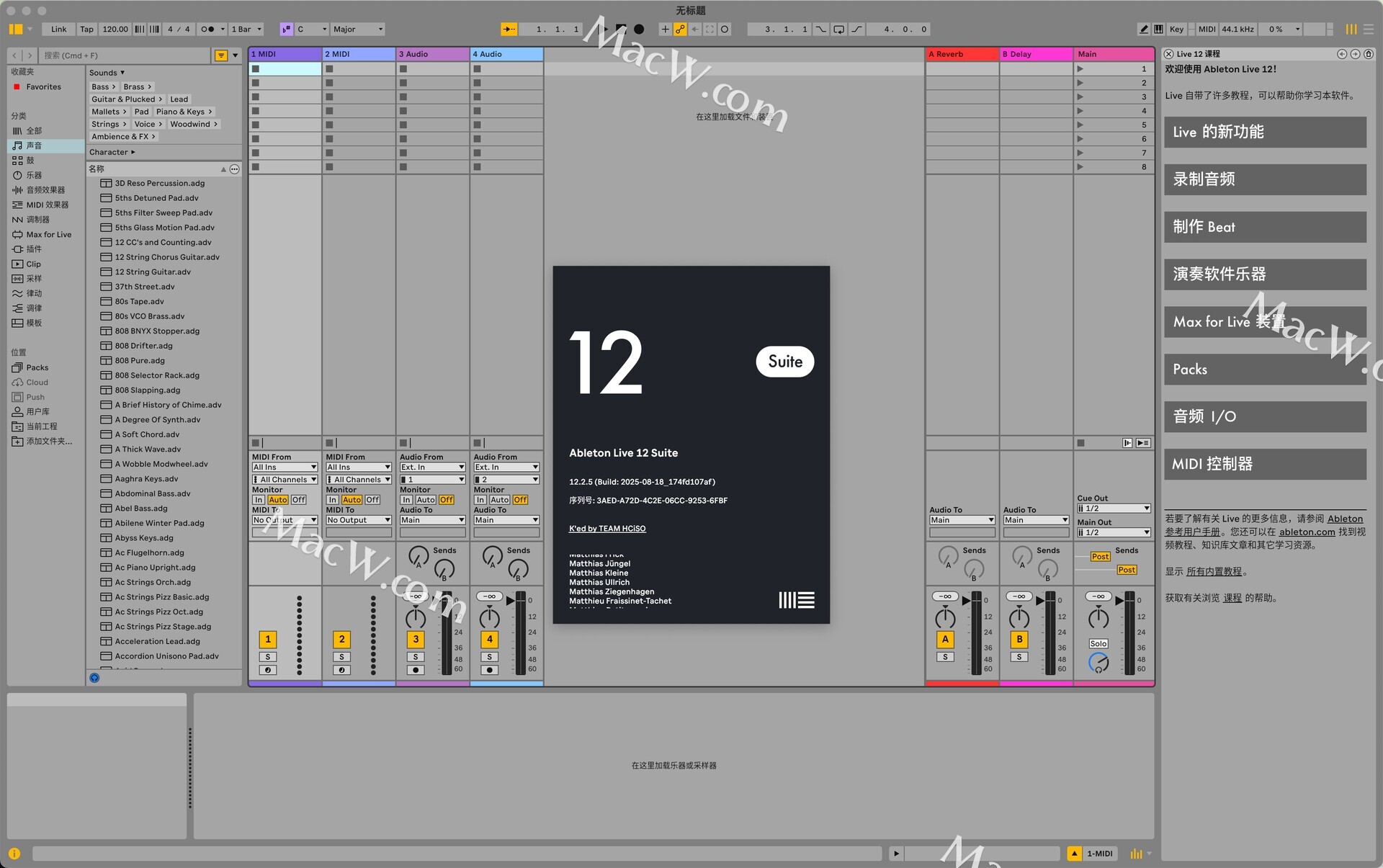This screenshot has width=1383, height=868.
Task: Open the 1 Bar quantization dropdown
Action: [246, 30]
